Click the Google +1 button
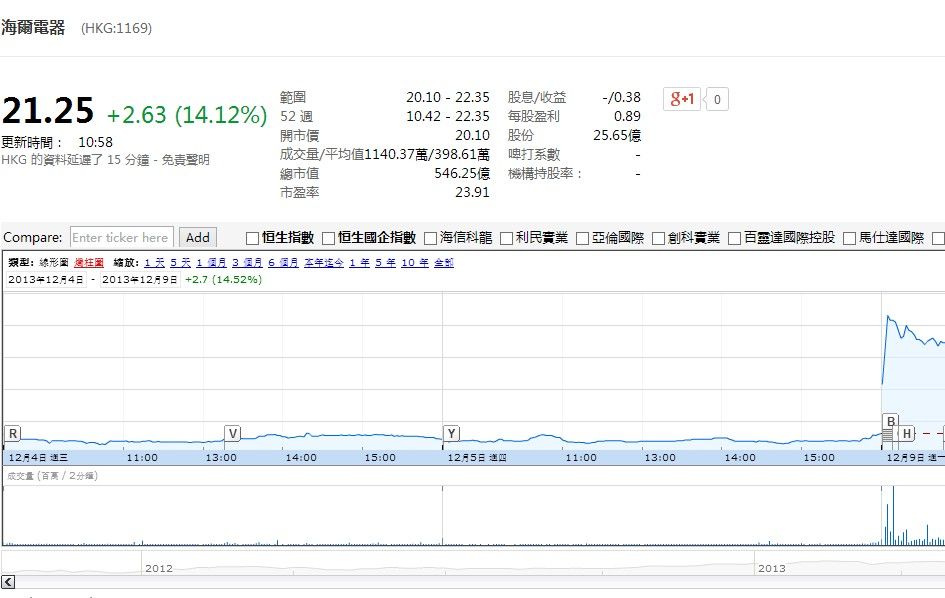 682,98
